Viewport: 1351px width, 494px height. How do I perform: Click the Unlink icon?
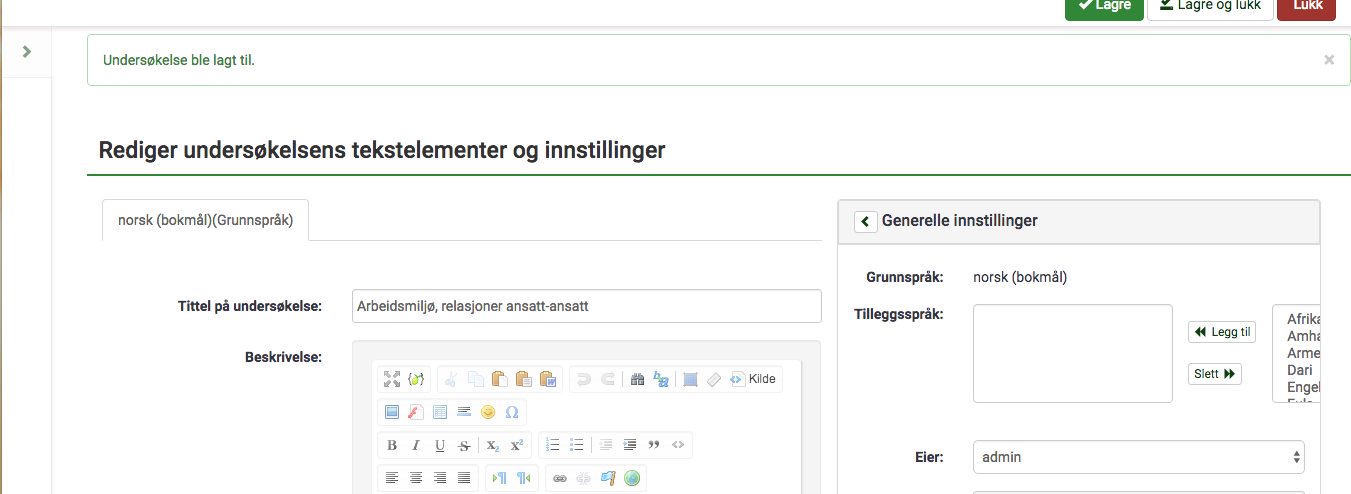583,478
